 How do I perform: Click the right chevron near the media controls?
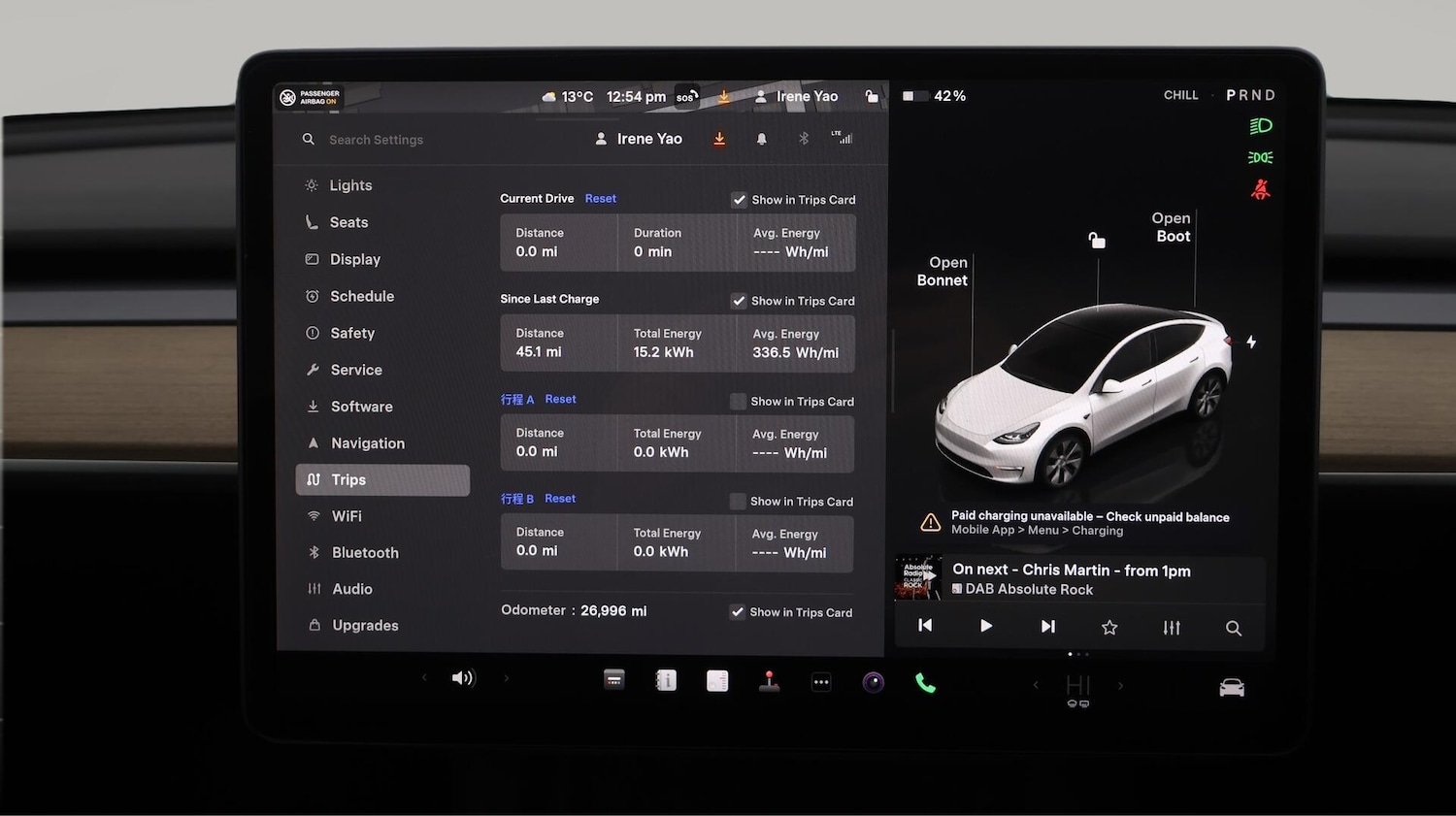coord(1121,685)
